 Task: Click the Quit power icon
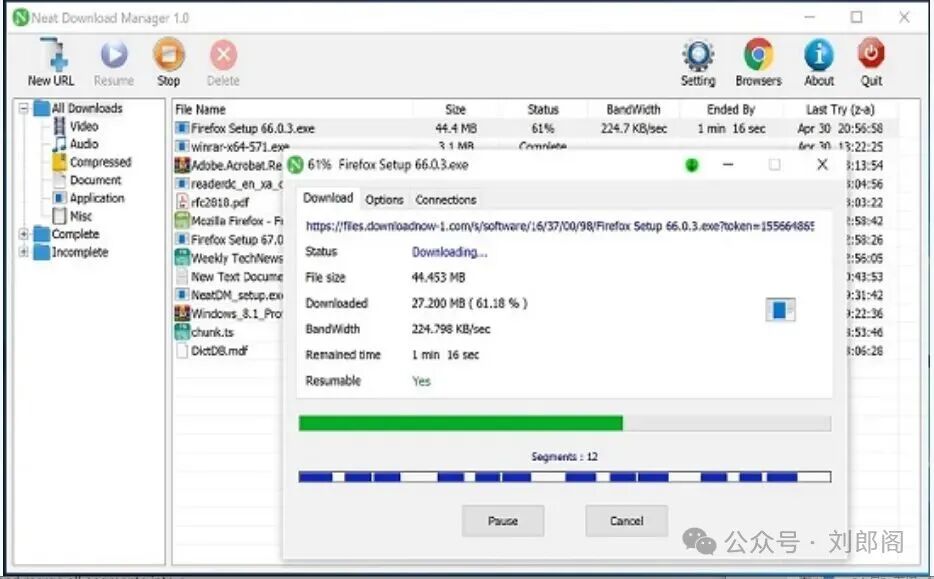871,54
